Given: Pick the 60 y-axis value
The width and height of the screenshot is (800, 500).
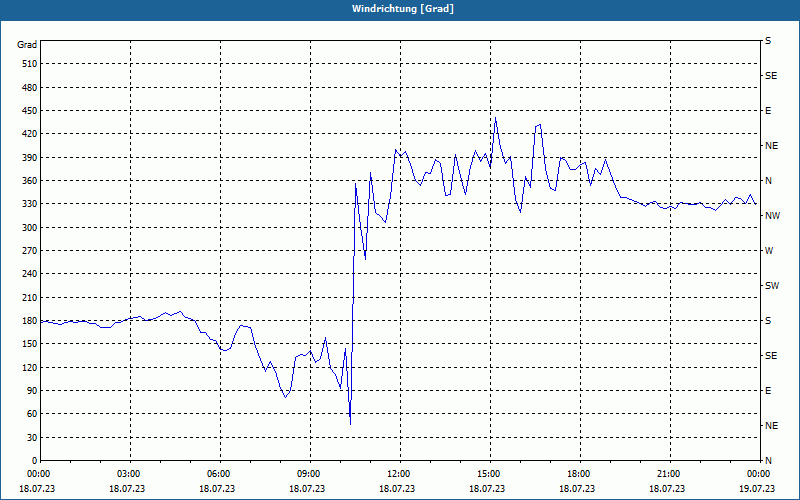Looking at the screenshot, I should tap(32, 414).
